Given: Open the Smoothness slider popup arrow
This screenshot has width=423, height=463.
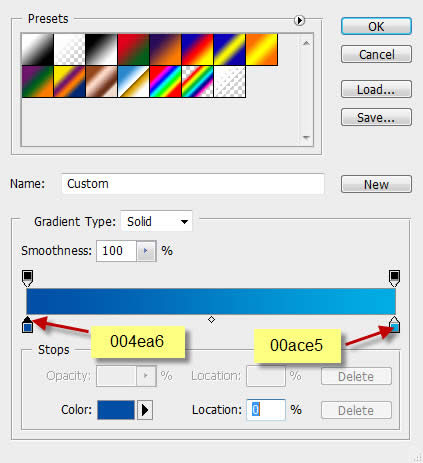Looking at the screenshot, I should pyautogui.click(x=146, y=251).
